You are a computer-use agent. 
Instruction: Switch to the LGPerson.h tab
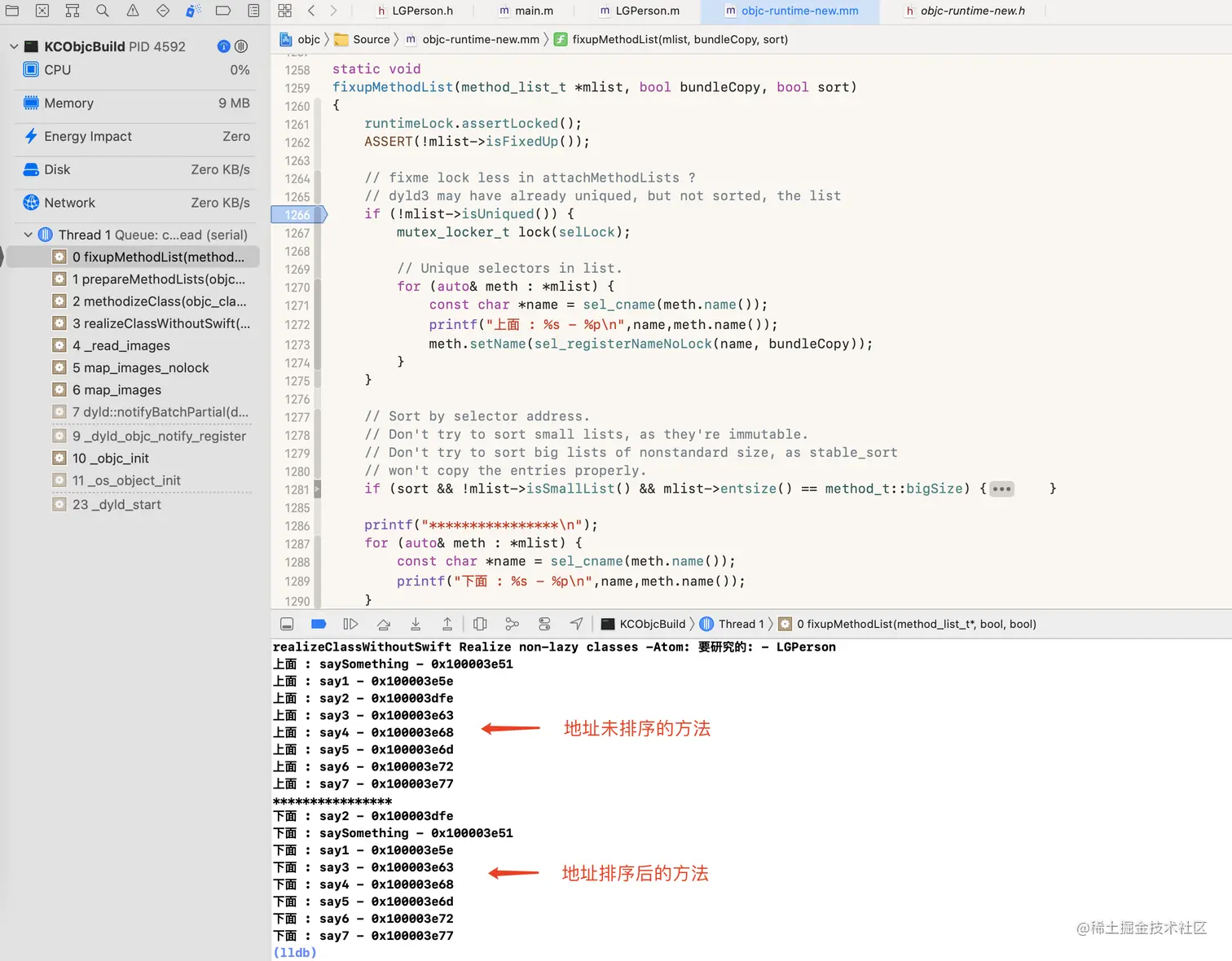(x=415, y=11)
